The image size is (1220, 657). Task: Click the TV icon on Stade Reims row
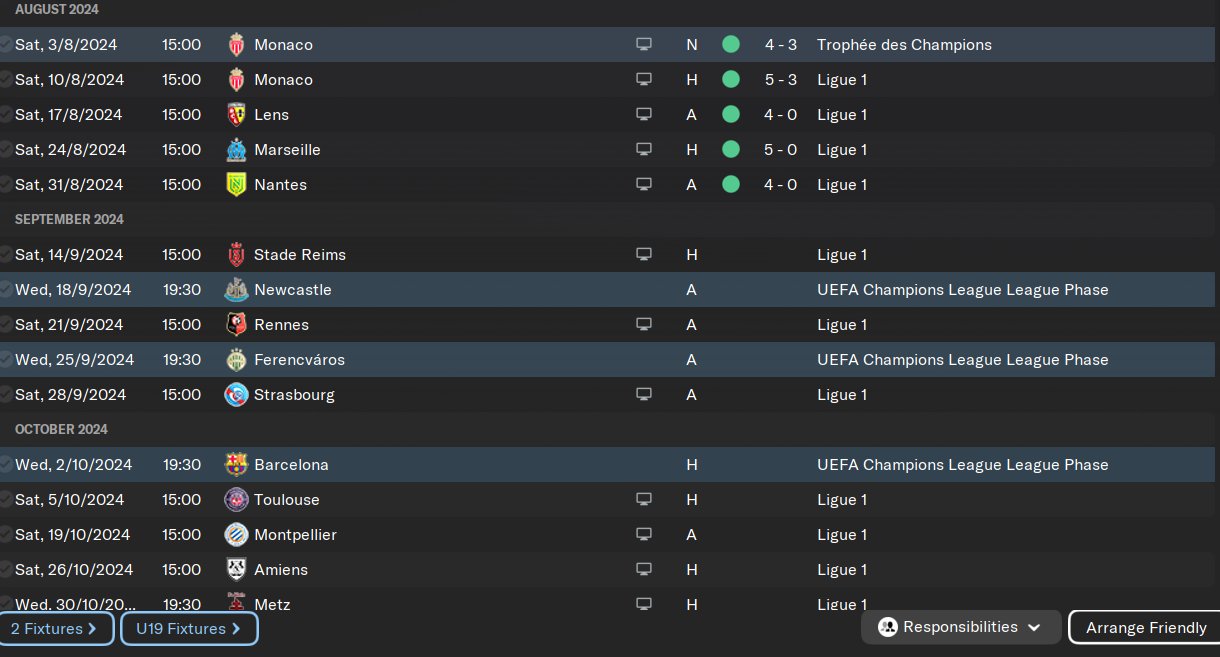(644, 255)
